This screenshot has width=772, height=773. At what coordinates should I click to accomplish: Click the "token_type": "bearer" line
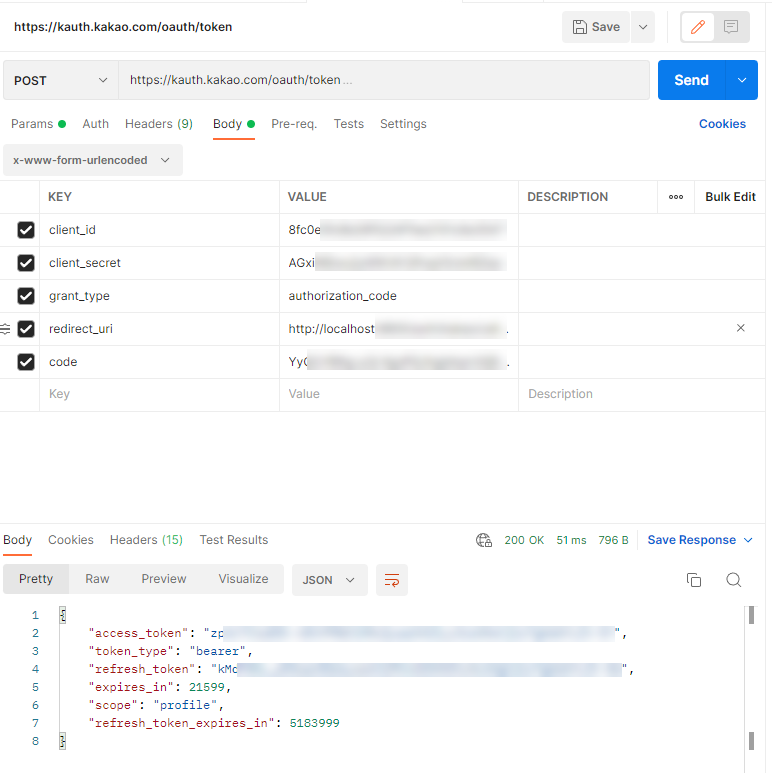point(170,651)
